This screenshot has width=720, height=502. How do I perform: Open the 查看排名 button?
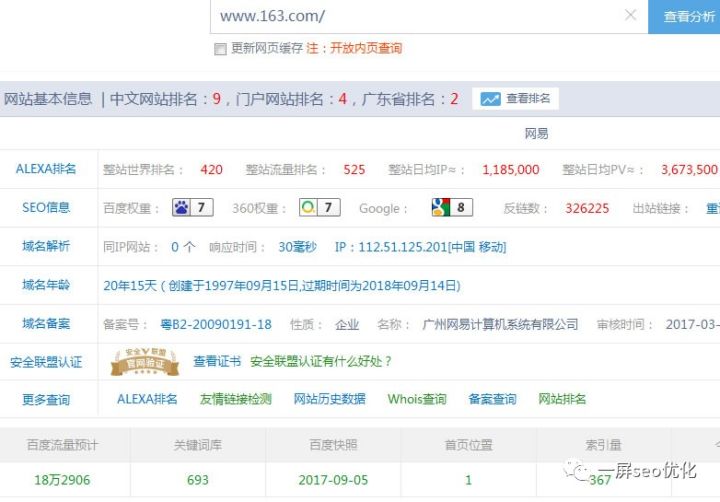pyautogui.click(x=515, y=99)
